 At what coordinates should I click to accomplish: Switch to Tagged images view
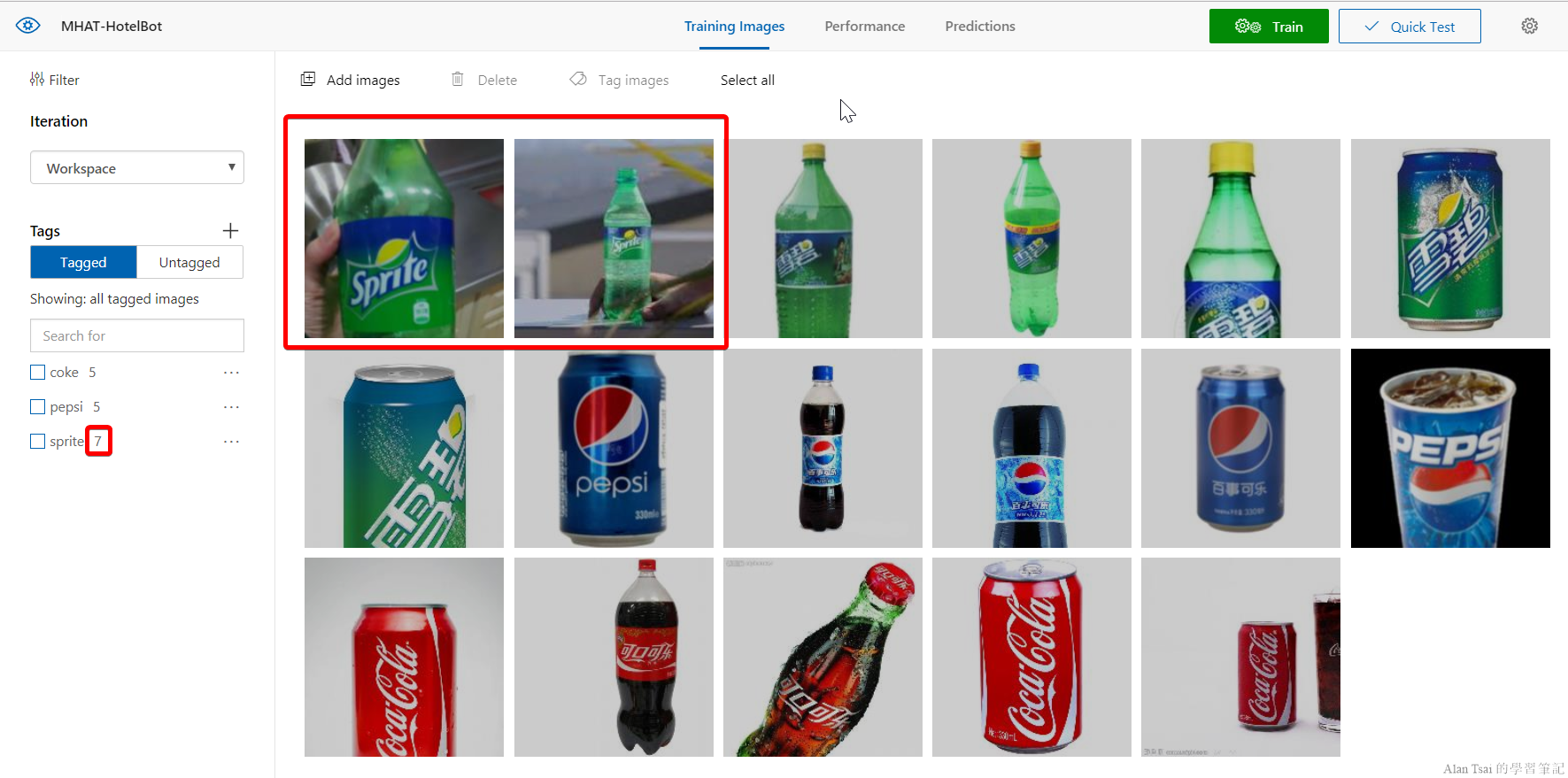[83, 263]
